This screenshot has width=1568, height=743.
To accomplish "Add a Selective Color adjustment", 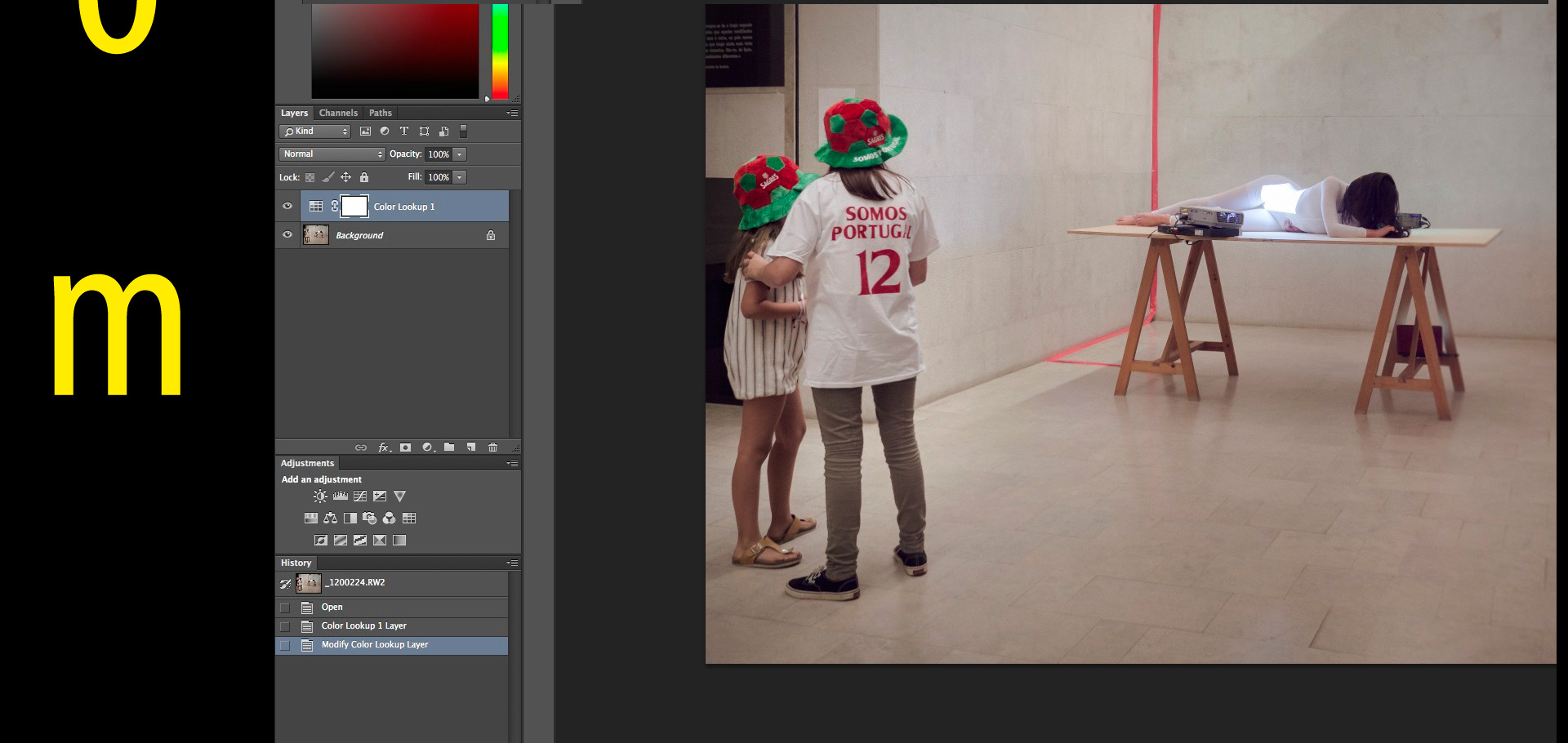I will [x=380, y=541].
